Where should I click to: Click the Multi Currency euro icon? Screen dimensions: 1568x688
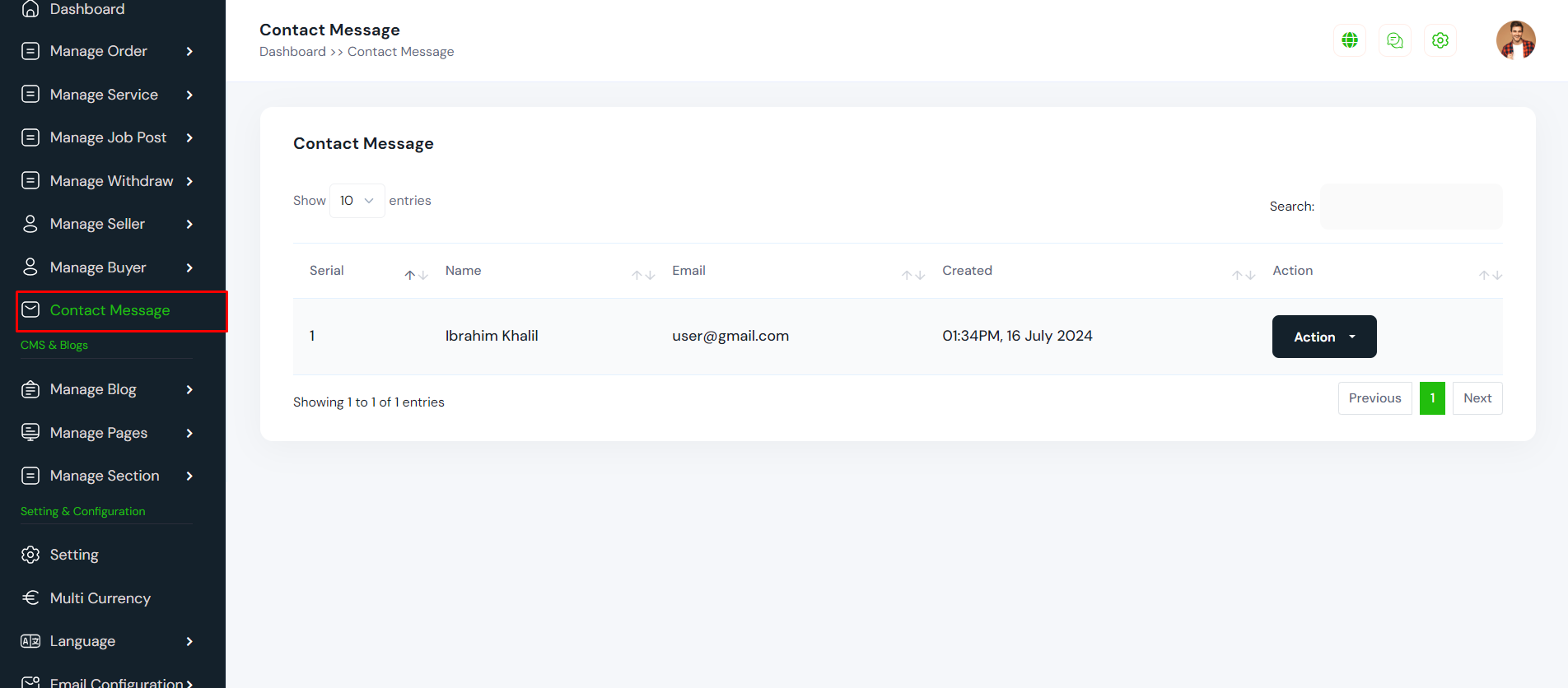(30, 598)
